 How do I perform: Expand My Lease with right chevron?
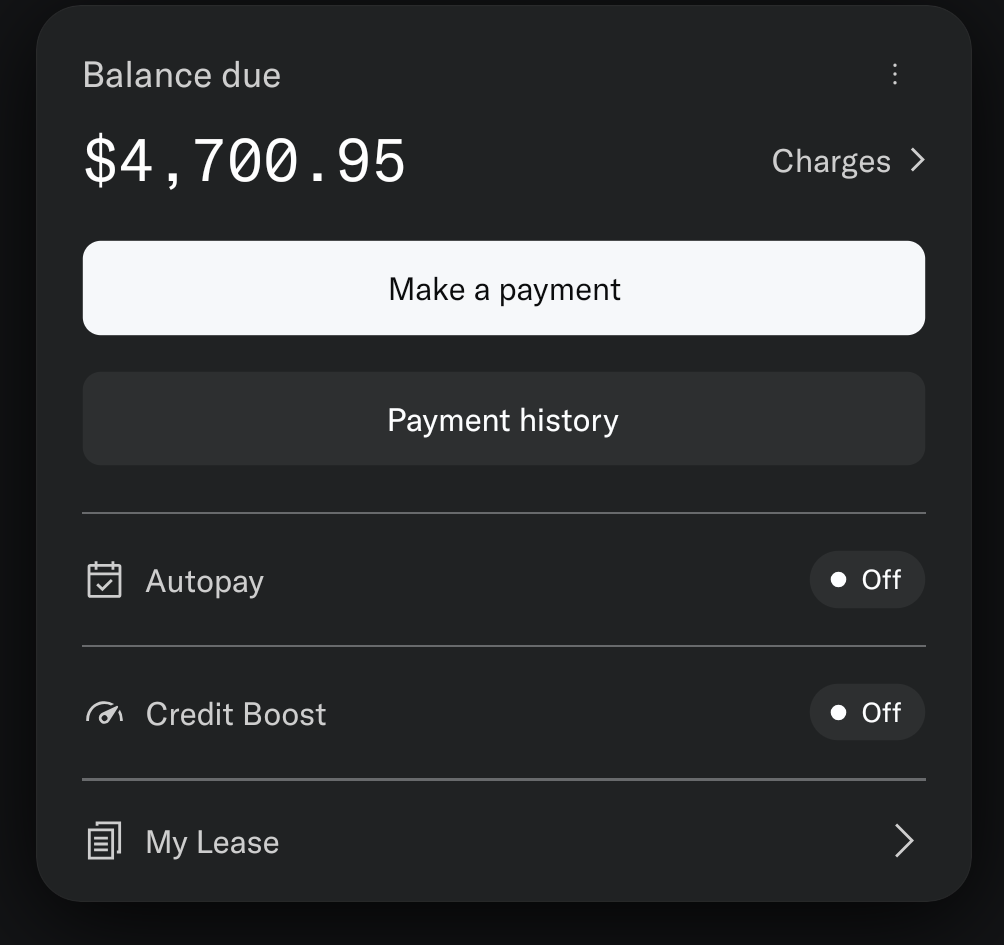click(903, 841)
